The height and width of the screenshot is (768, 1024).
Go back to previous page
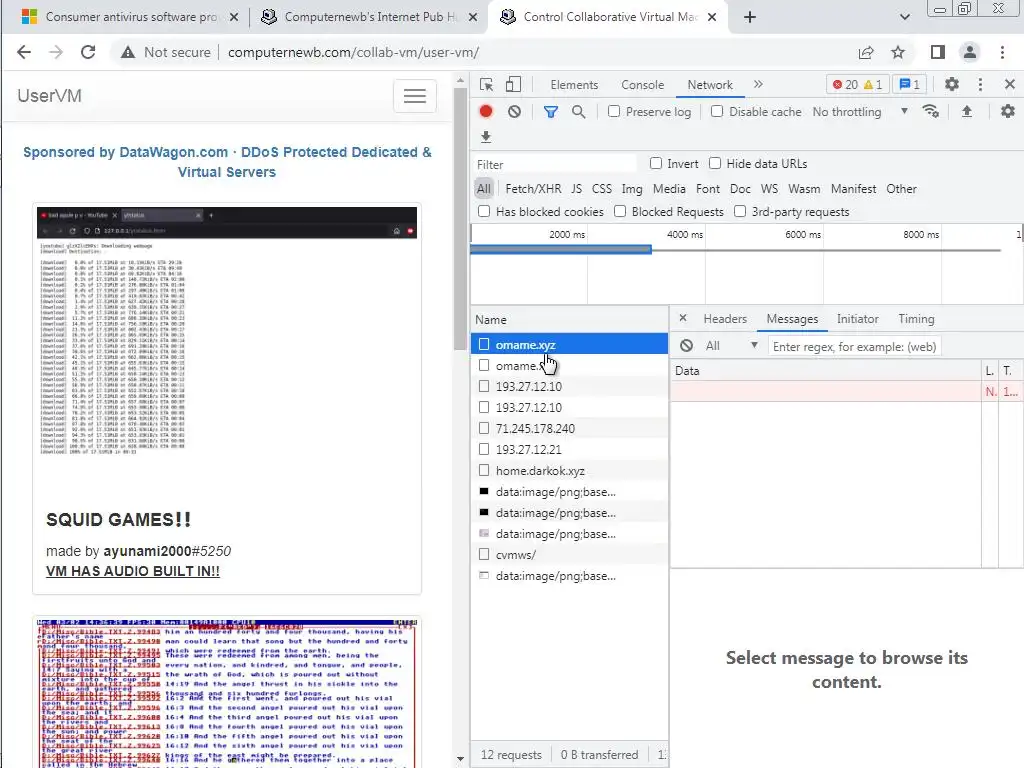(24, 52)
